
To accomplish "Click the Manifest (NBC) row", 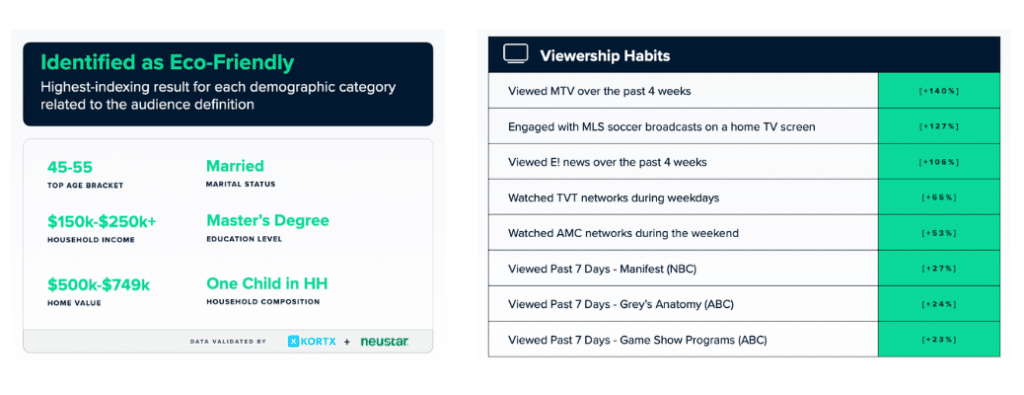I will (683, 268).
